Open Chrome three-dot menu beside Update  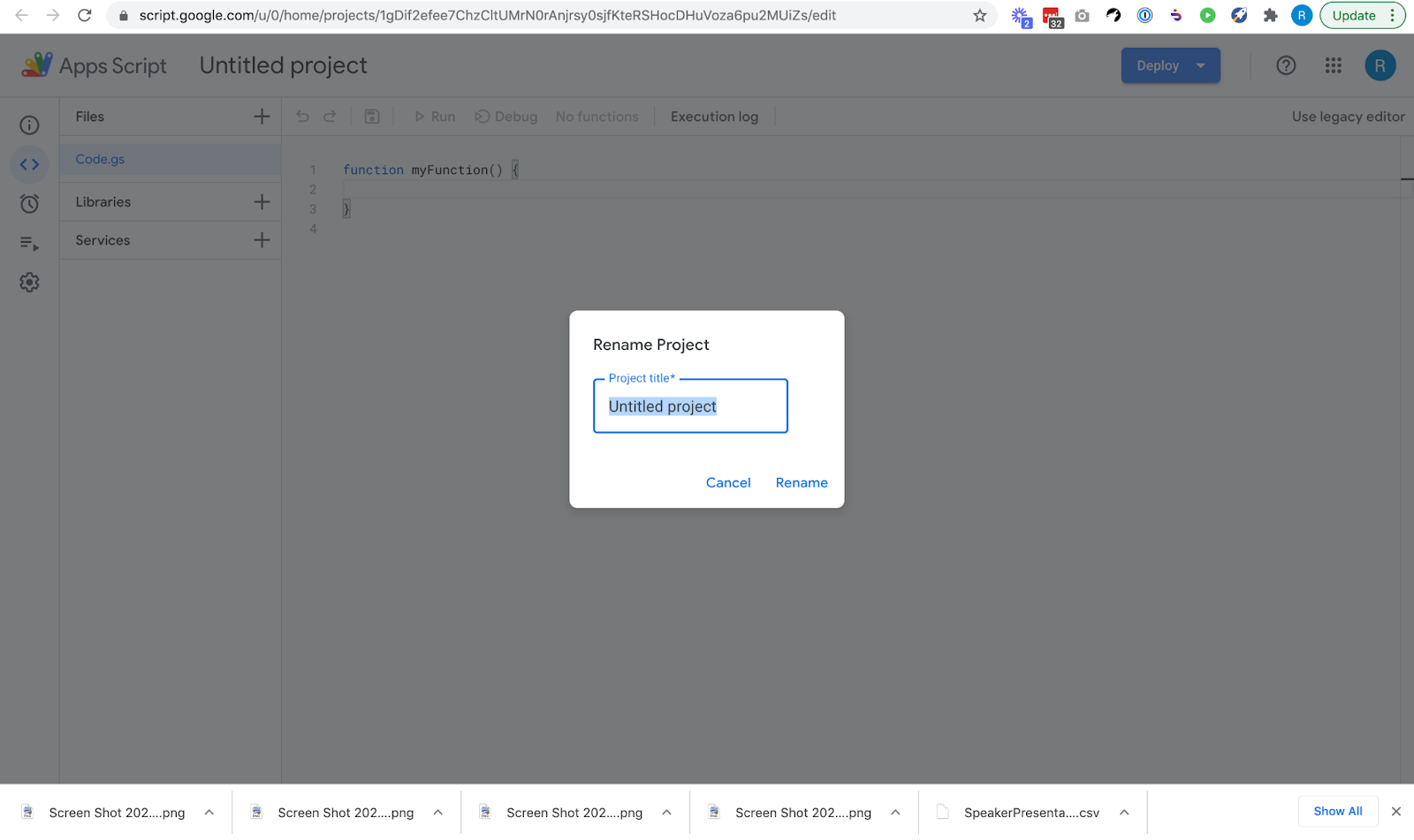tap(1392, 15)
